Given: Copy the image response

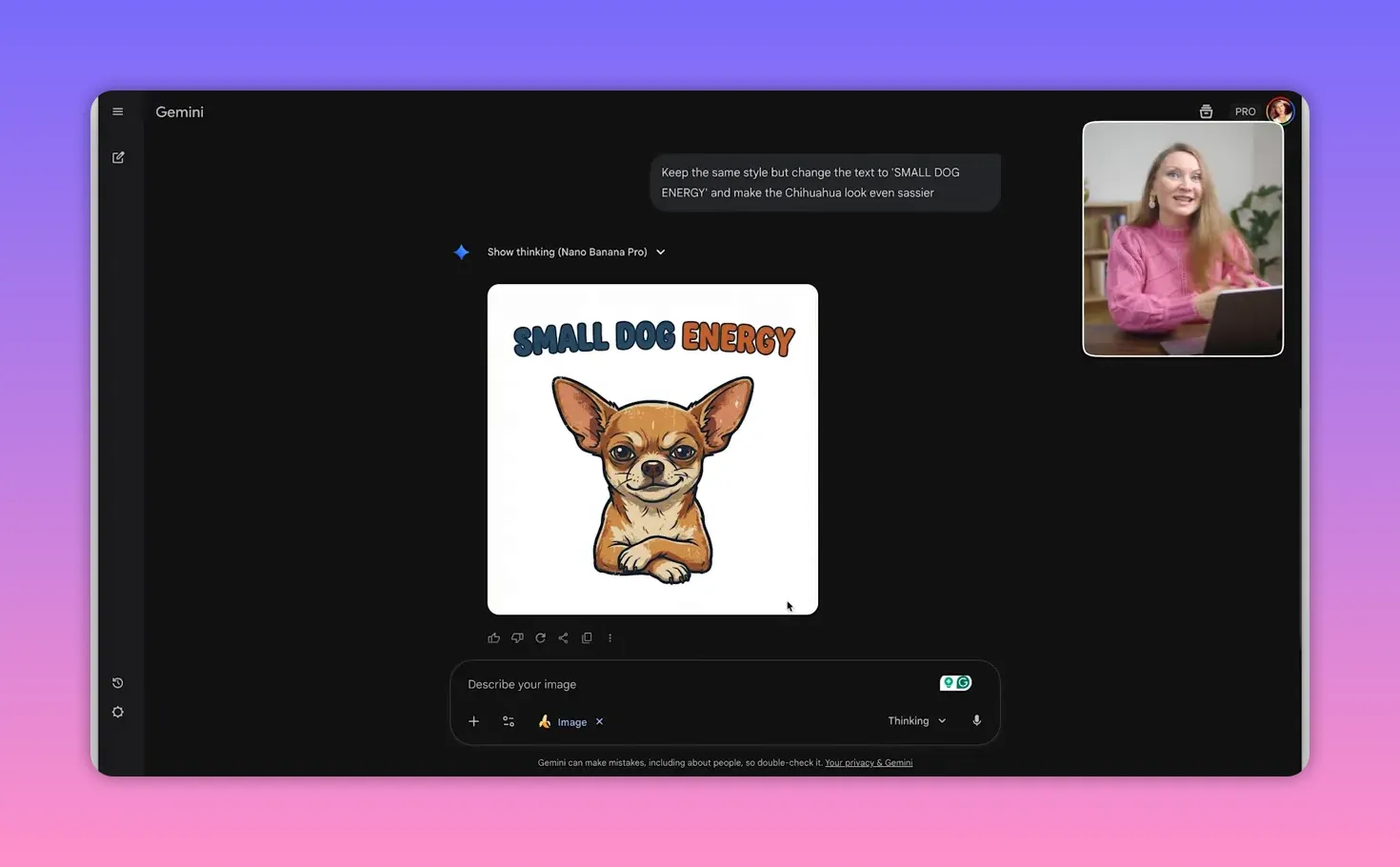Looking at the screenshot, I should [x=587, y=637].
